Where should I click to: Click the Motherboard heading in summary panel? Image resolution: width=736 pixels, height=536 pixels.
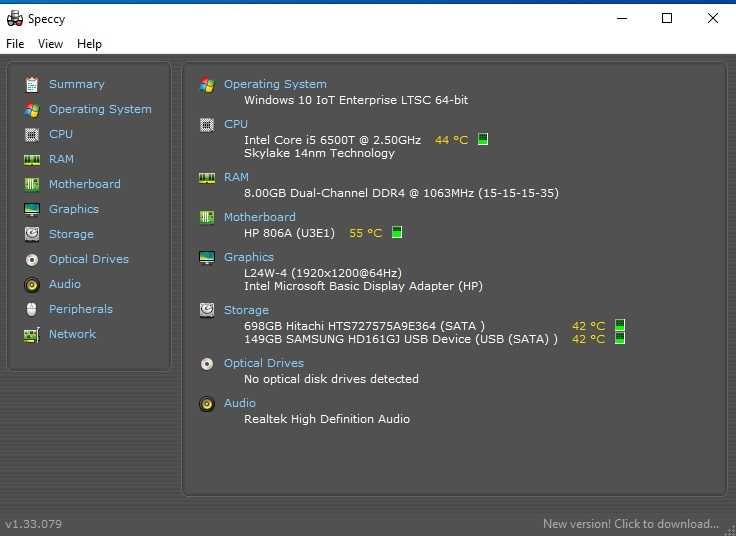(260, 217)
